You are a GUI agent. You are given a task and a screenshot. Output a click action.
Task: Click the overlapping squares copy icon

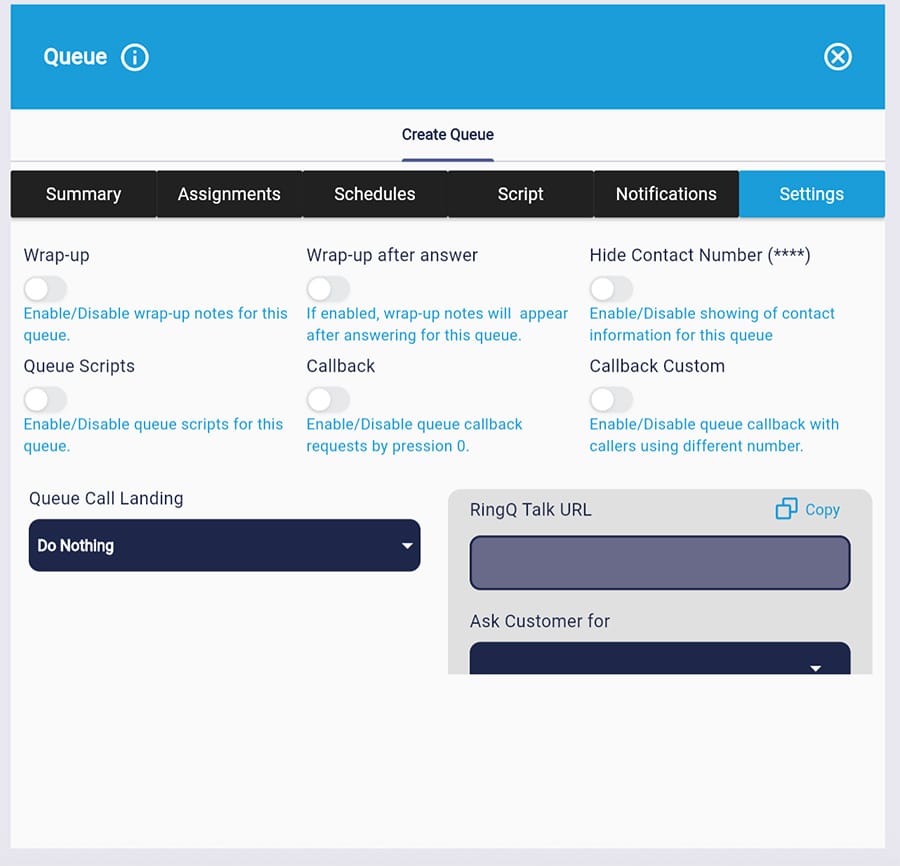pos(786,509)
